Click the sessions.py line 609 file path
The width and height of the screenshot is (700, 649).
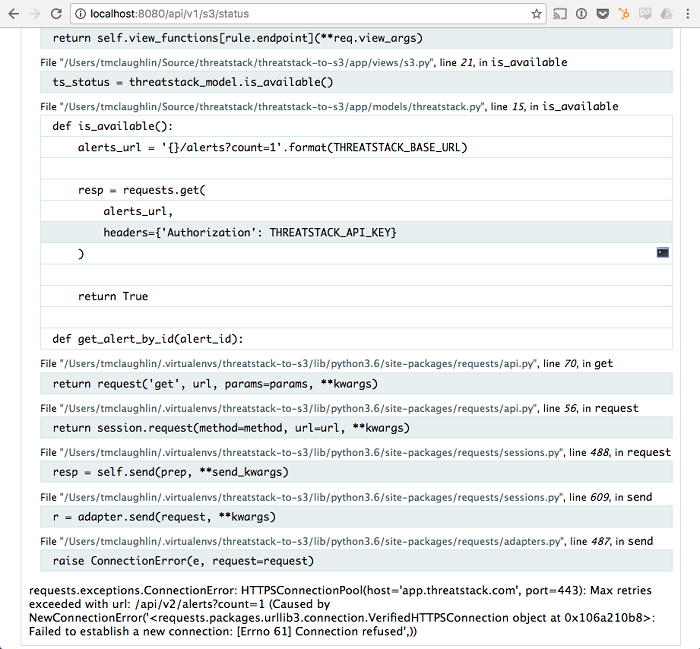pos(312,497)
